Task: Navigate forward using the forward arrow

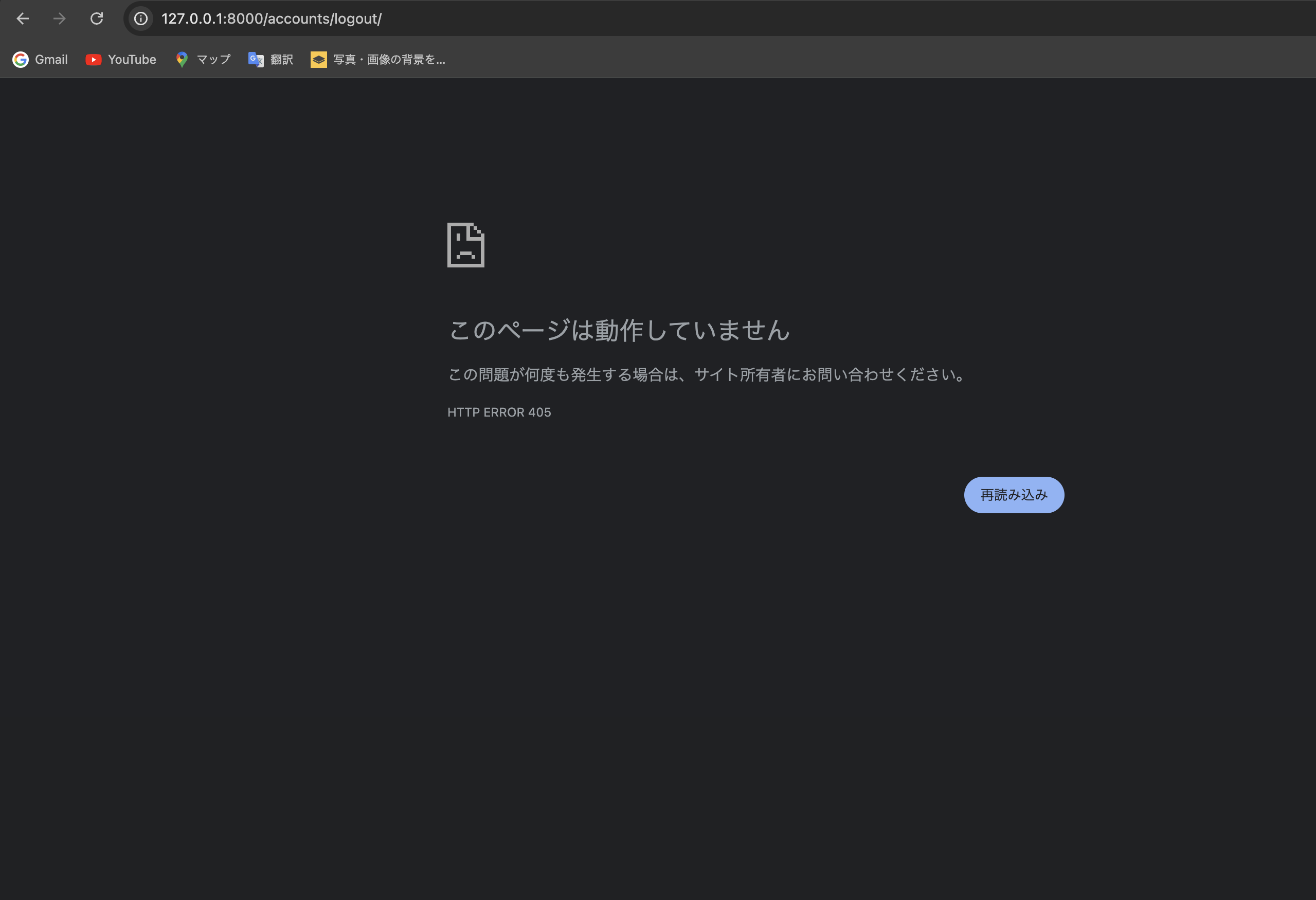Action: point(59,18)
